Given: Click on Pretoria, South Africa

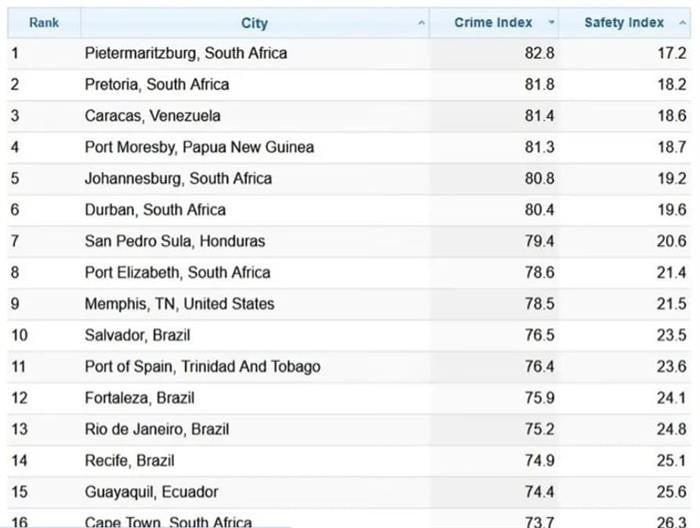Looking at the screenshot, I should point(157,84).
